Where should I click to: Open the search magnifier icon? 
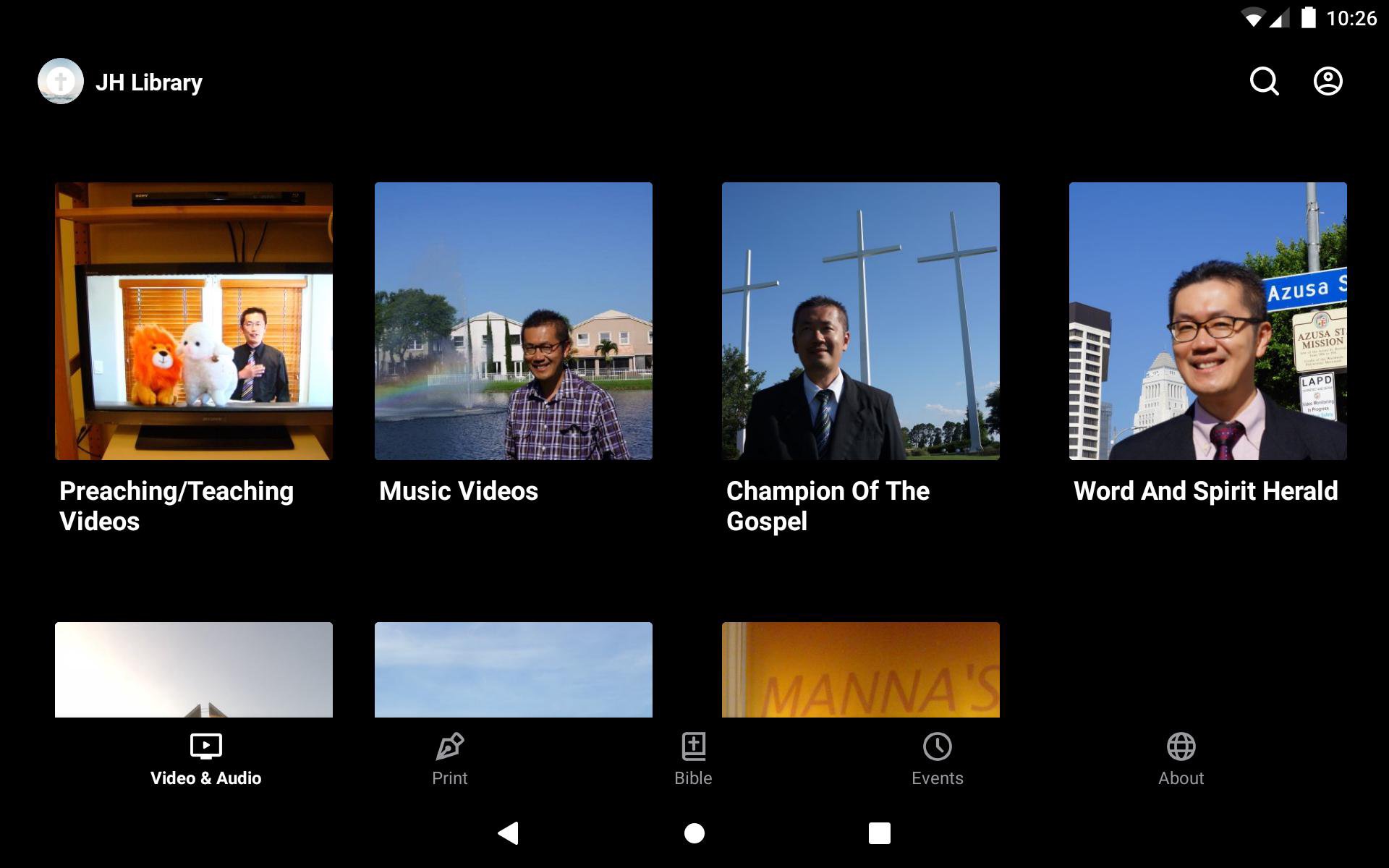1264,81
